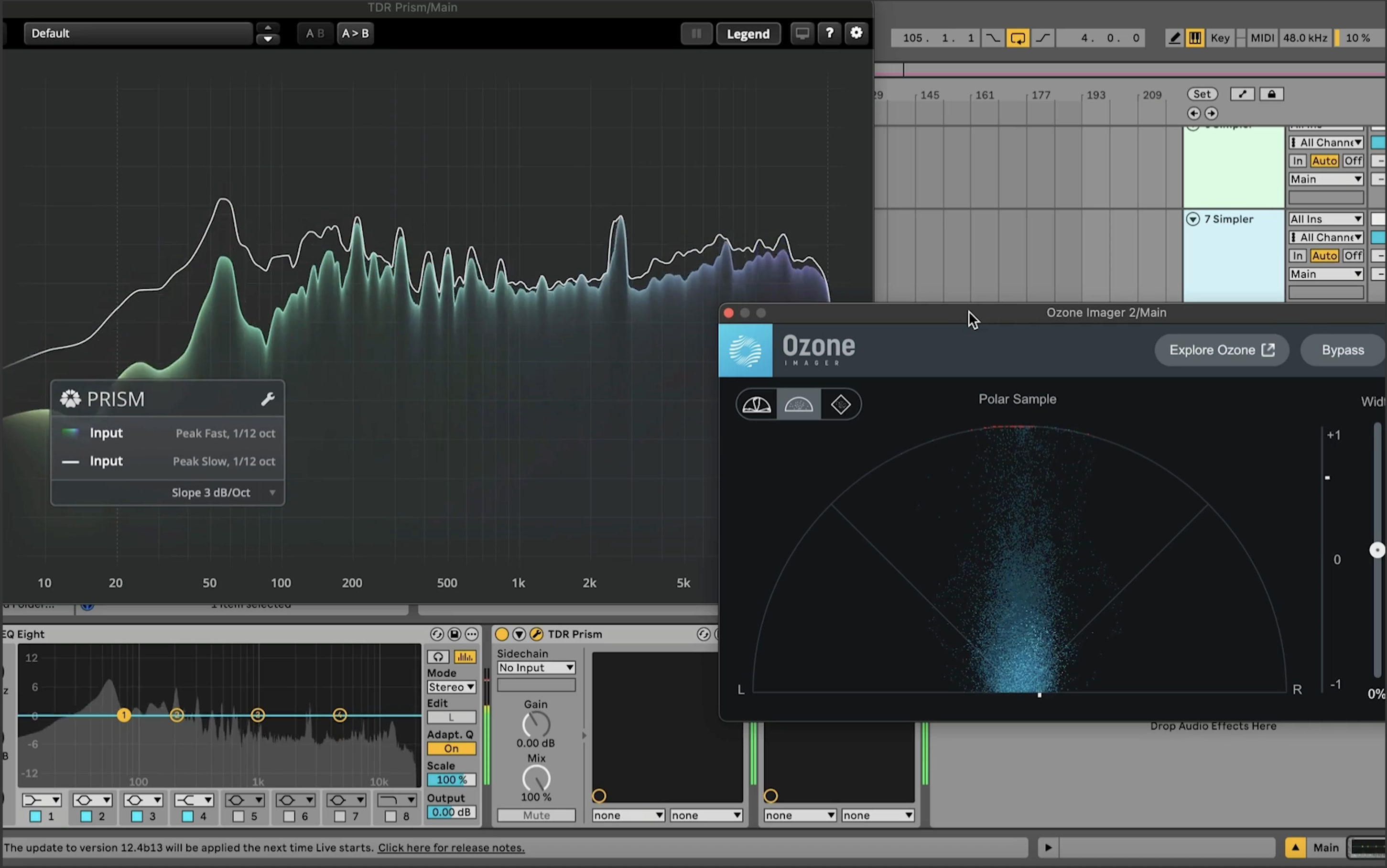Select the Lissajous diamond view in Ozone Imager

point(841,404)
